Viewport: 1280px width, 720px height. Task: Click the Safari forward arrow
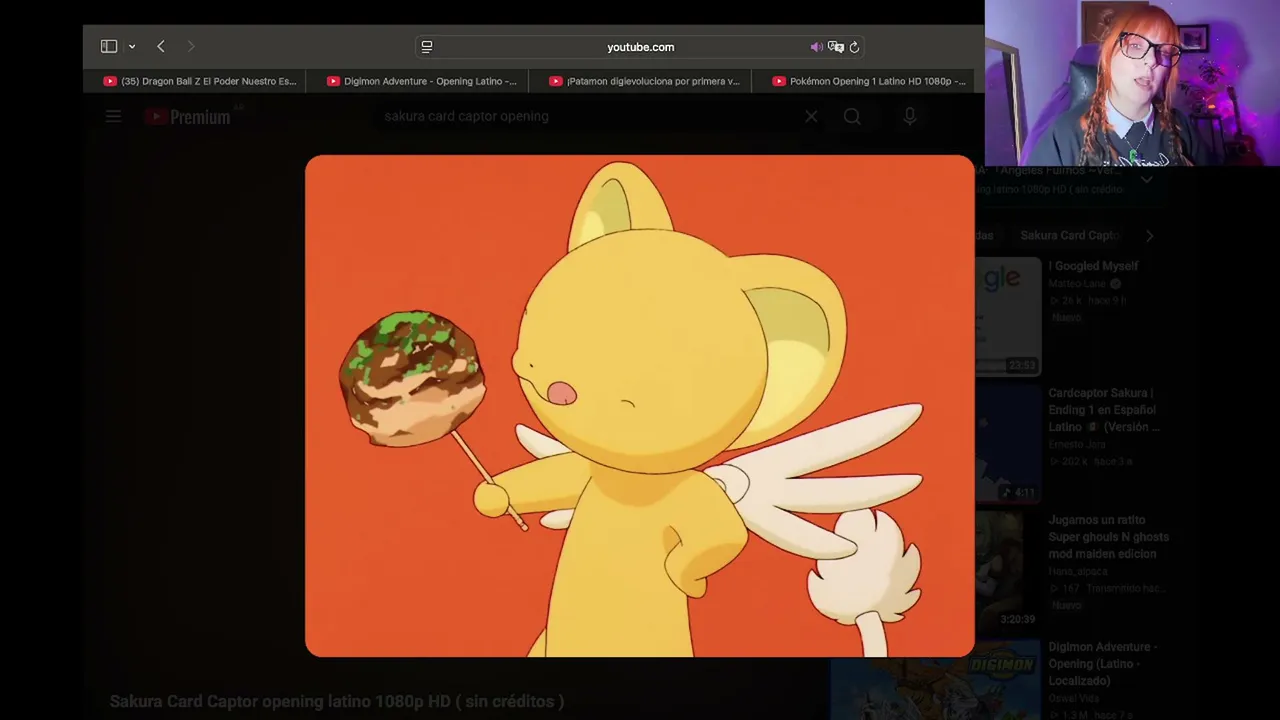pyautogui.click(x=191, y=46)
